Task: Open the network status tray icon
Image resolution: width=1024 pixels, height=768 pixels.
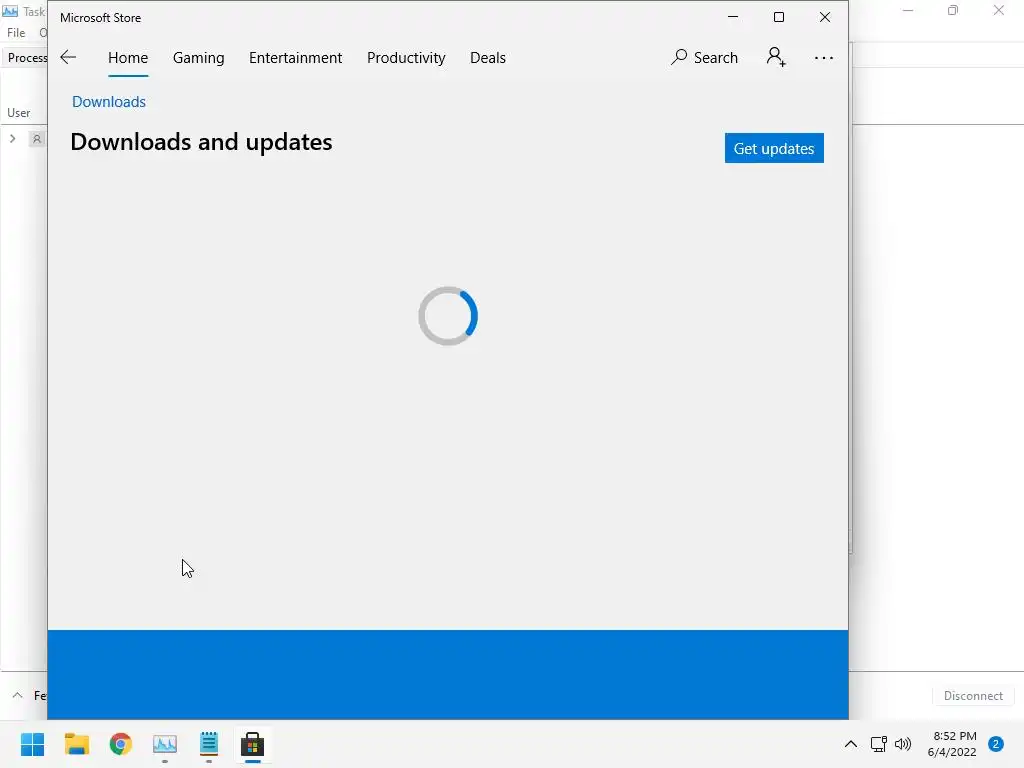Action: [x=878, y=744]
